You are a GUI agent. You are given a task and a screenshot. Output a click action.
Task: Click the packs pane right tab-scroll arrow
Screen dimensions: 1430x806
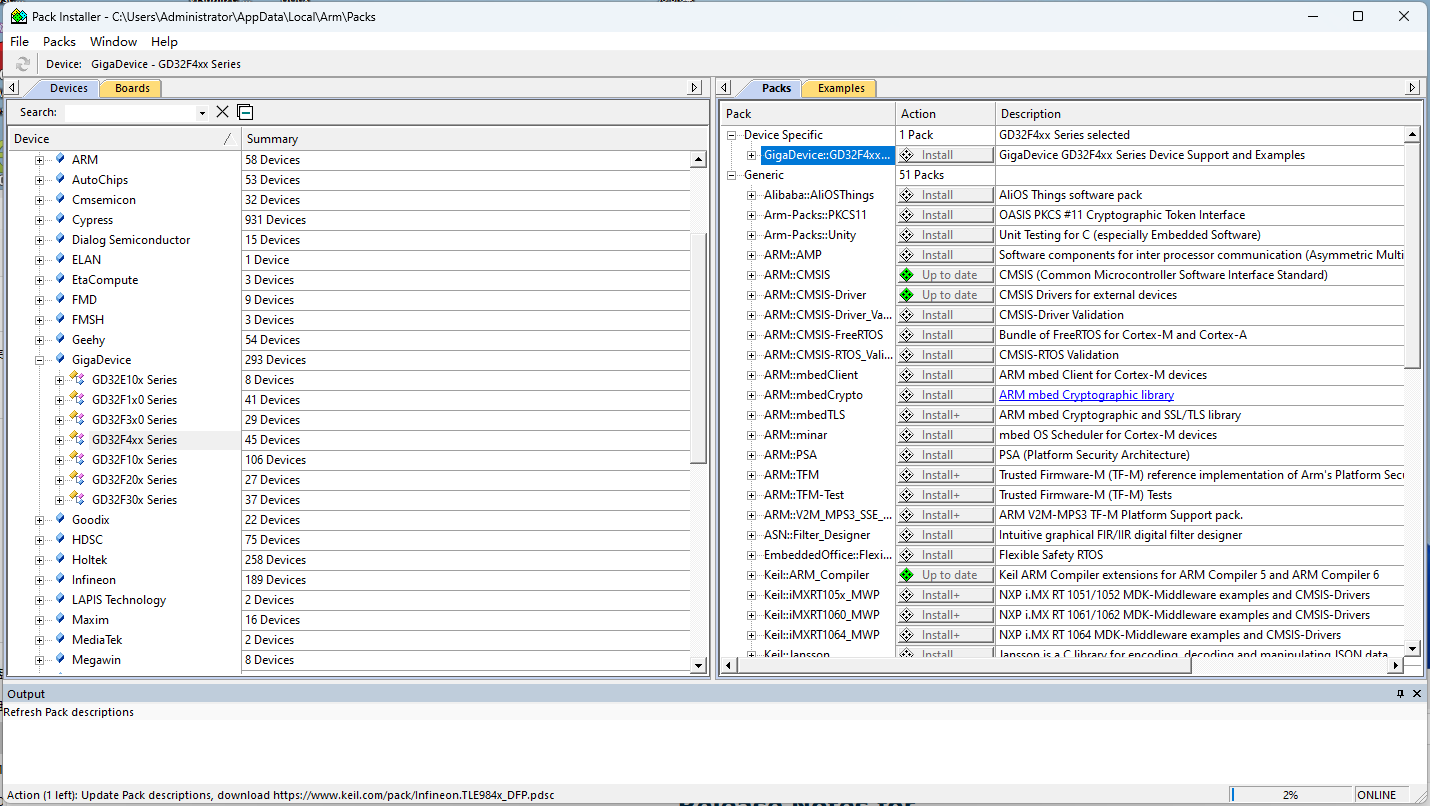1413,88
